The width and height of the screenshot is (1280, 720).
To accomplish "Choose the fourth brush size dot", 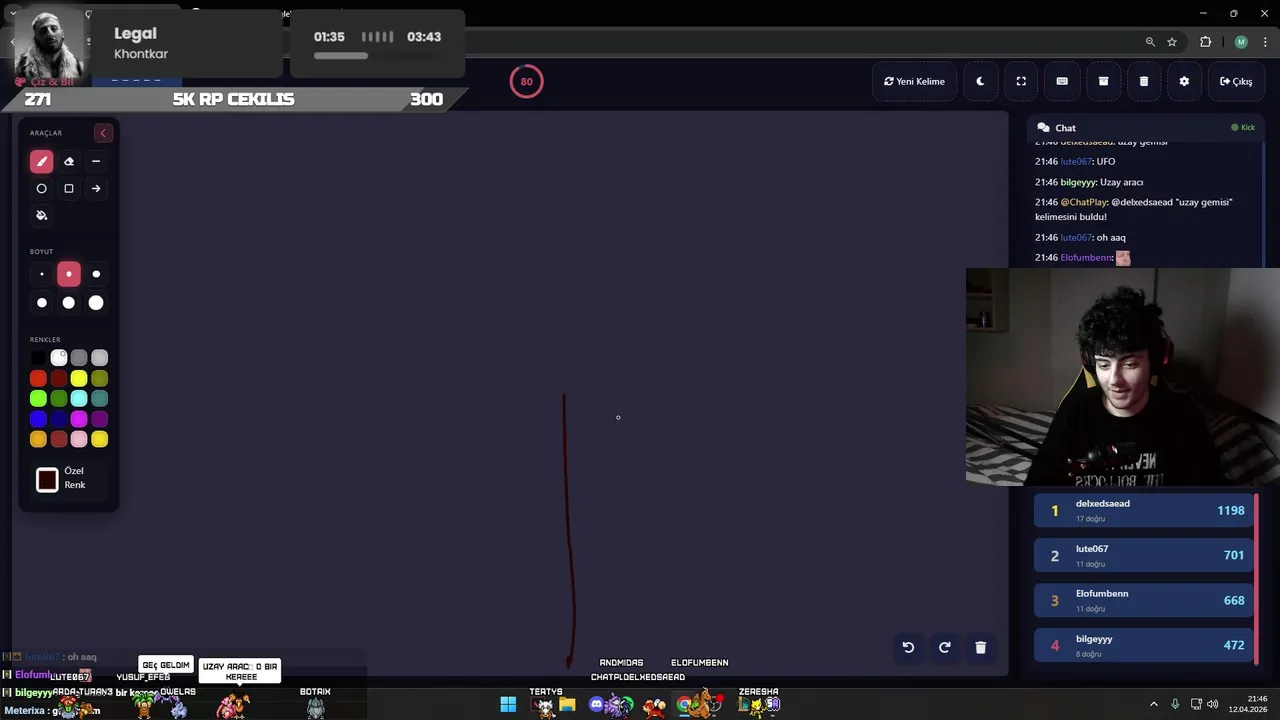I will tap(41, 302).
